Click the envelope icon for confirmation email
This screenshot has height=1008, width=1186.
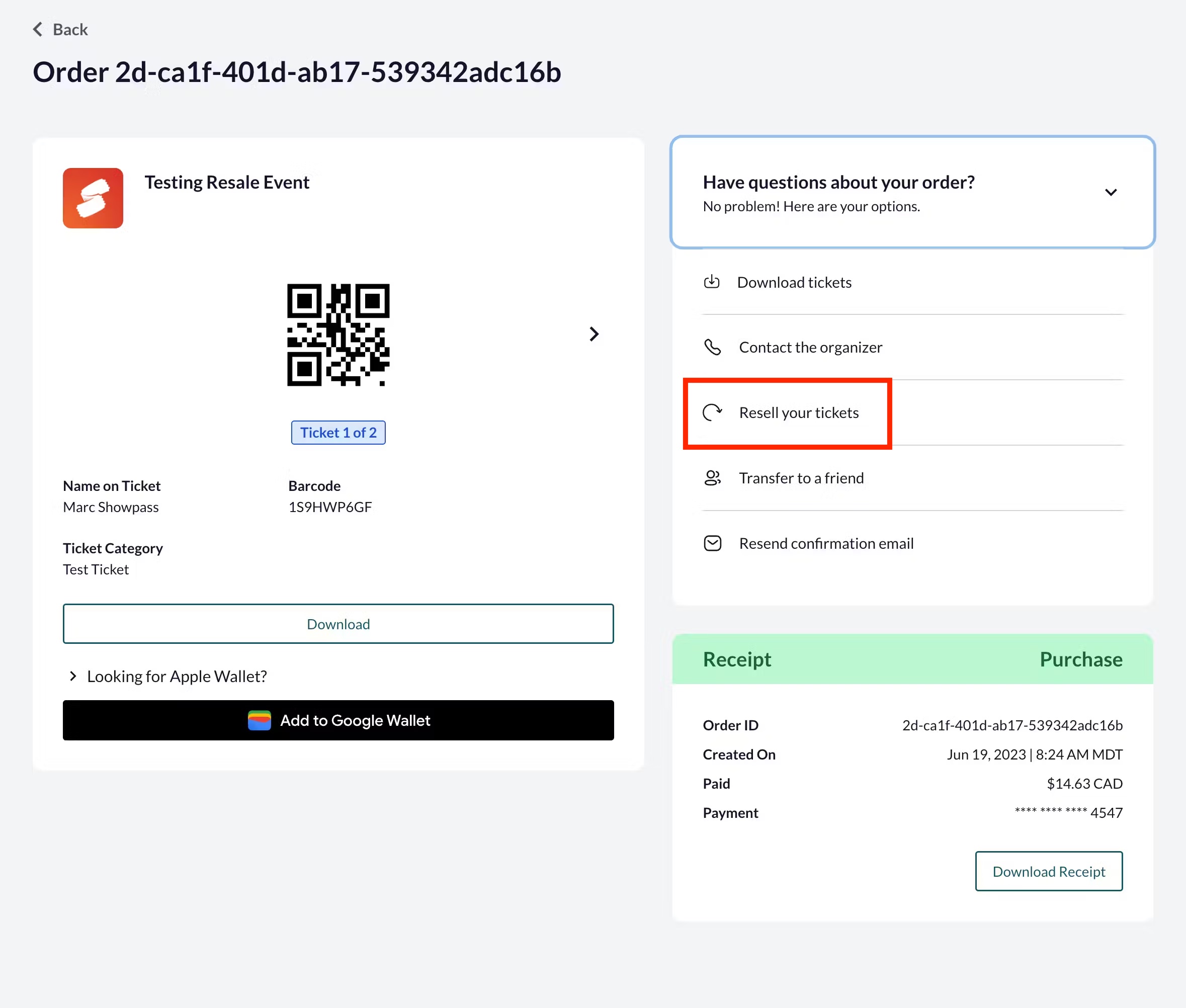(x=712, y=543)
